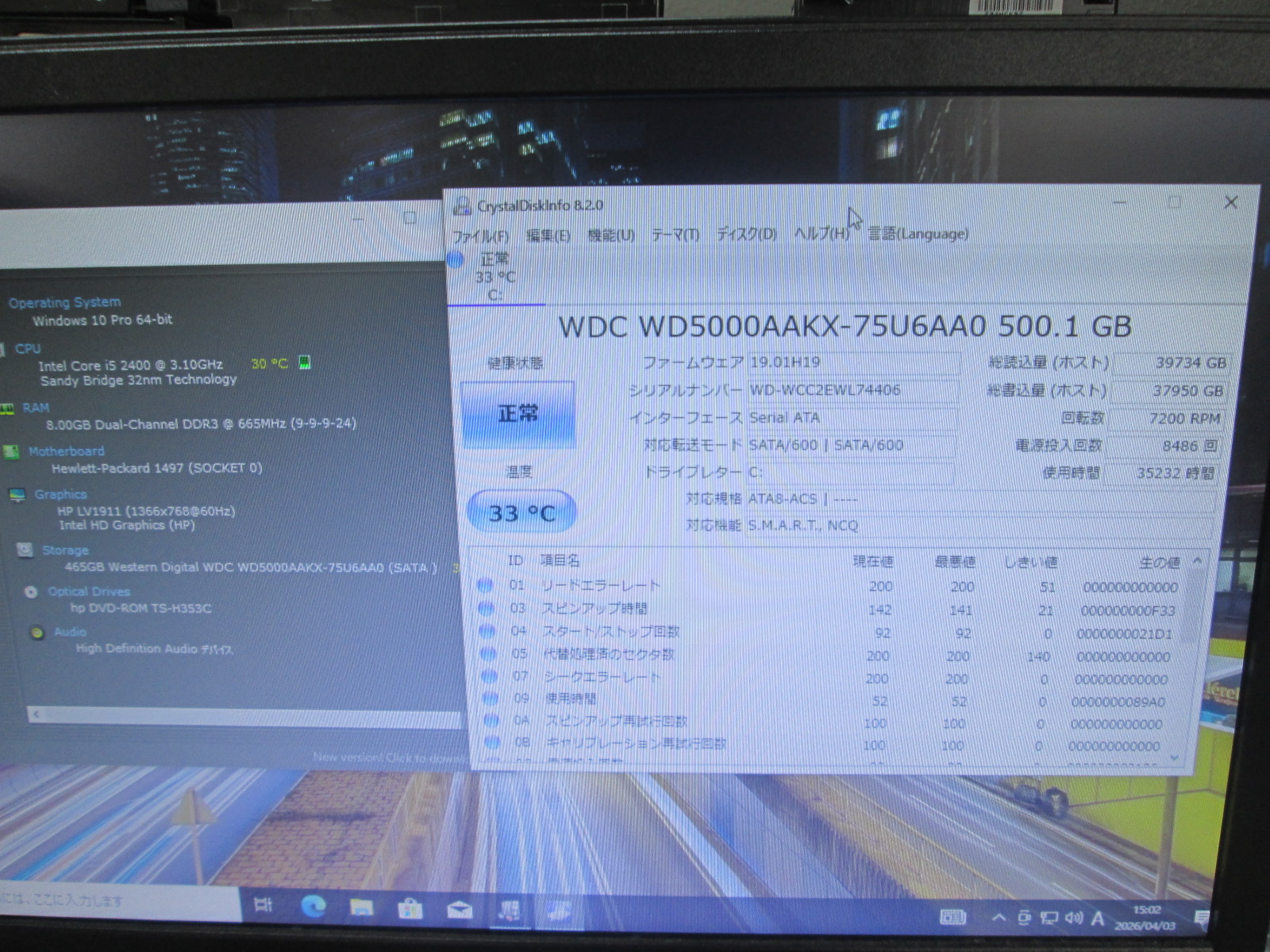Open the Storage section link in Speccy
Screen dimensions: 1270x952
pyautogui.click(x=65, y=550)
